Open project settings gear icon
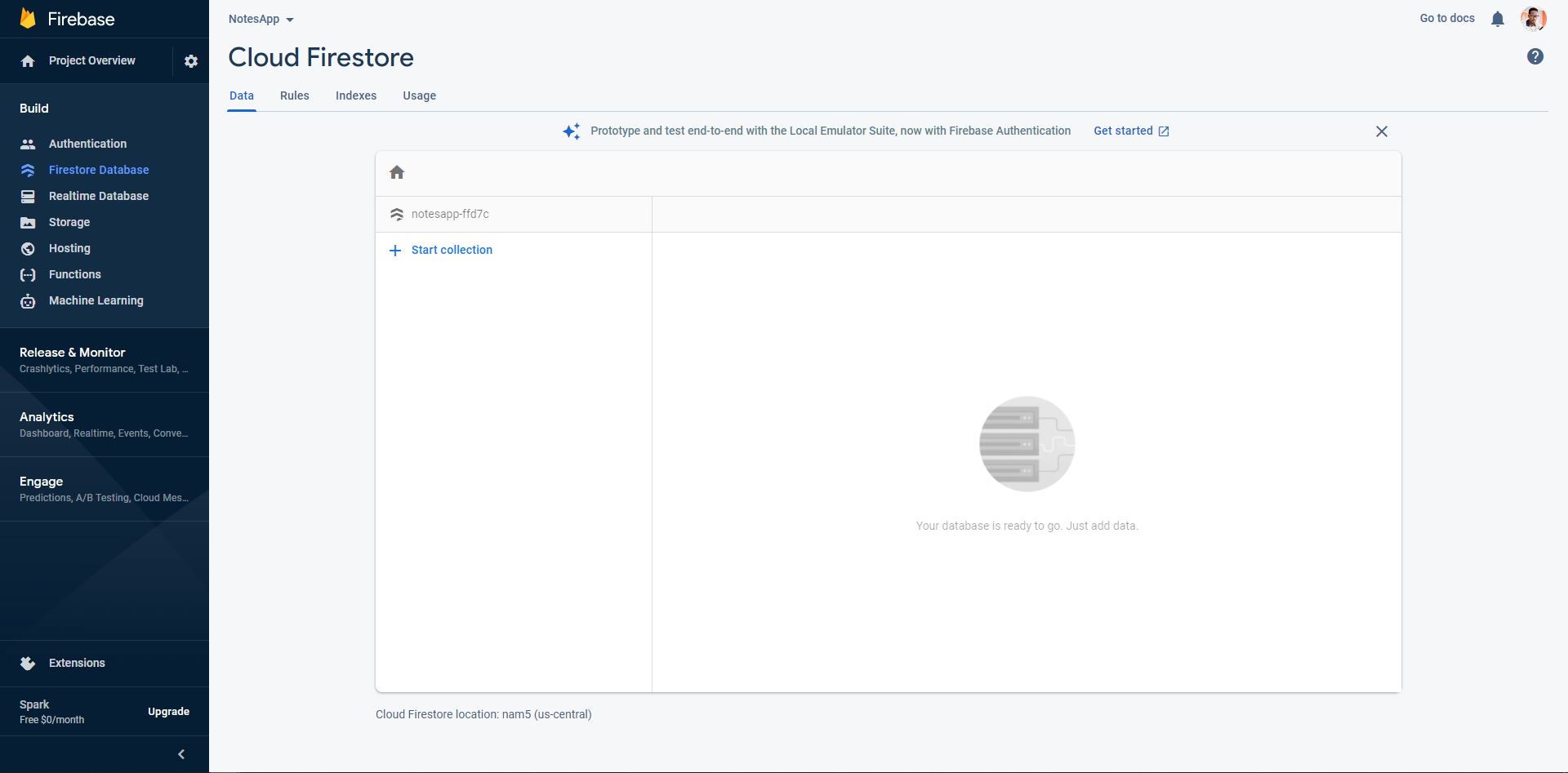The height and width of the screenshot is (773, 1568). [x=191, y=61]
